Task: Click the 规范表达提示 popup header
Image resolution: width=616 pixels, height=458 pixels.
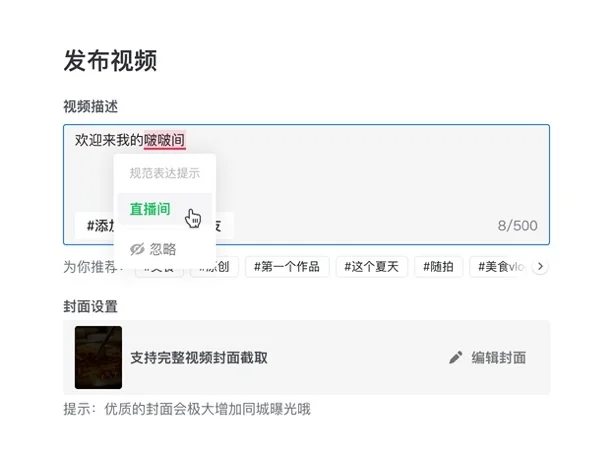Action: [164, 173]
